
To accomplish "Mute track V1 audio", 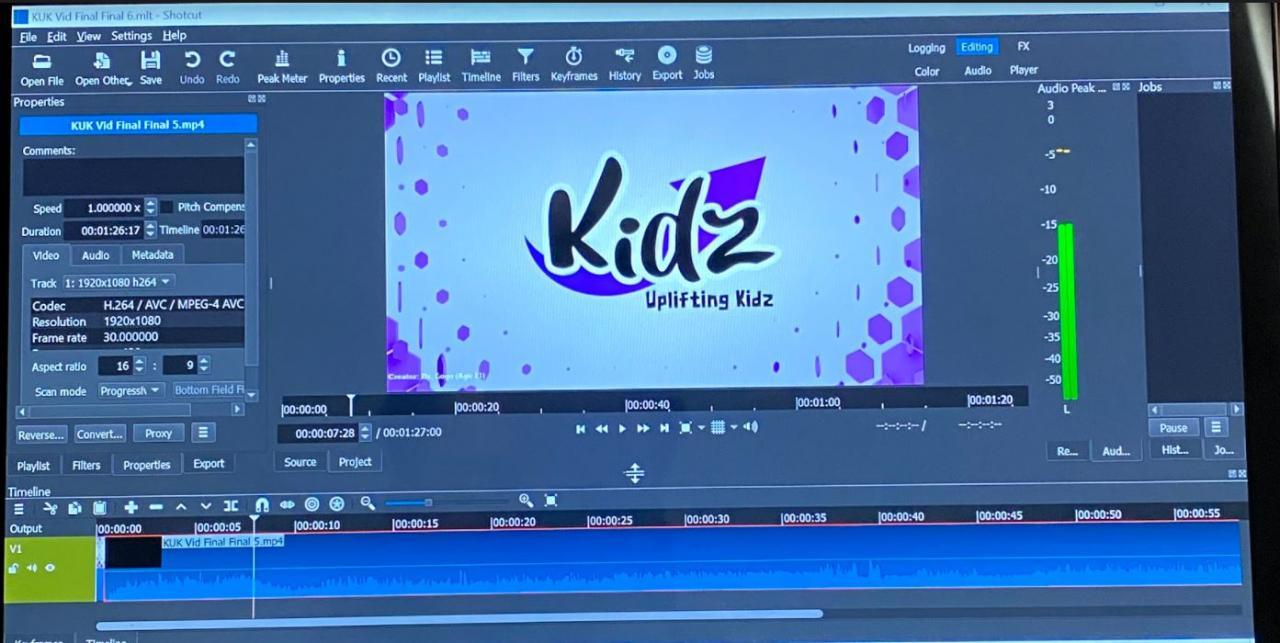I will pos(32,568).
